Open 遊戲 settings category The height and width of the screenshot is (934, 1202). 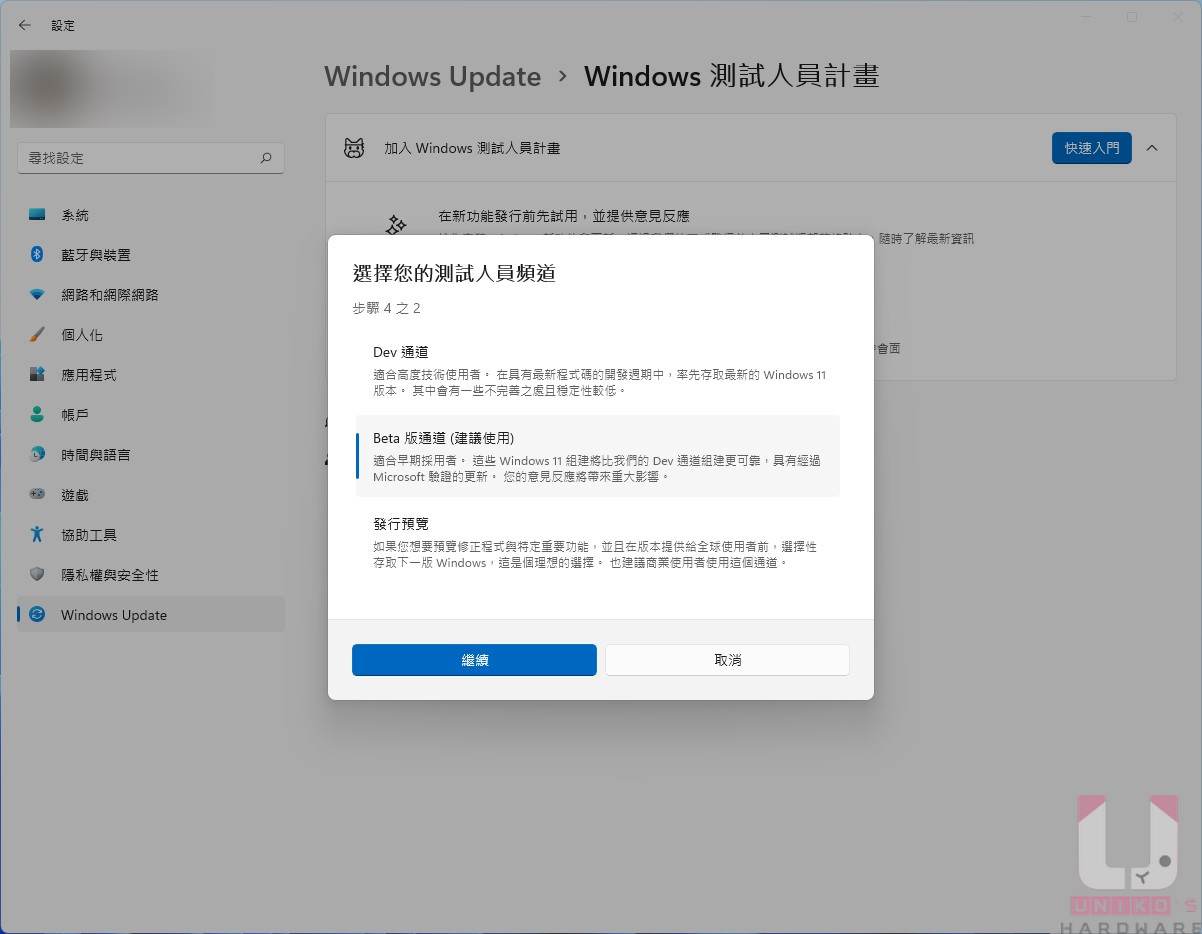151,495
